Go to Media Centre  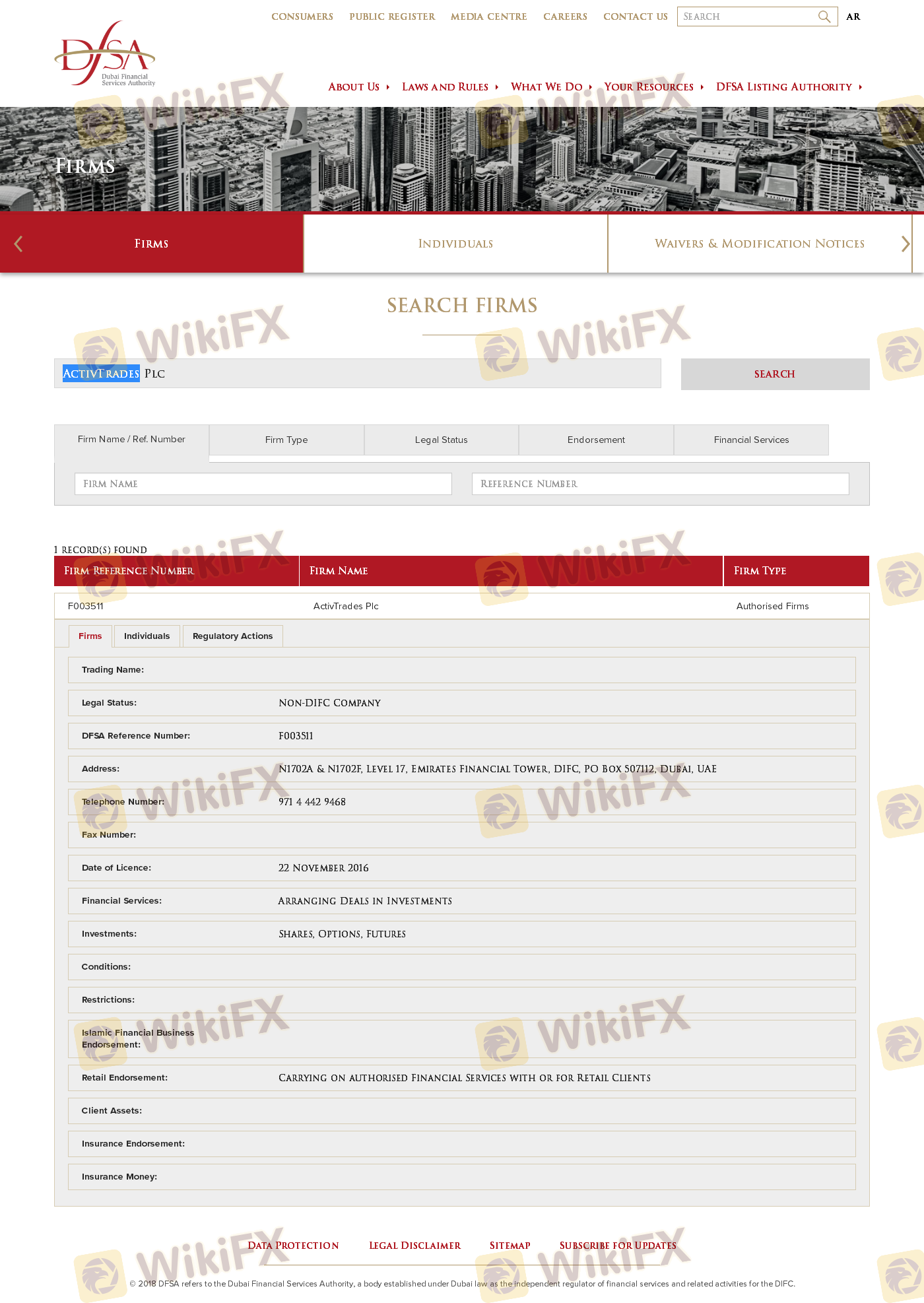(x=489, y=17)
